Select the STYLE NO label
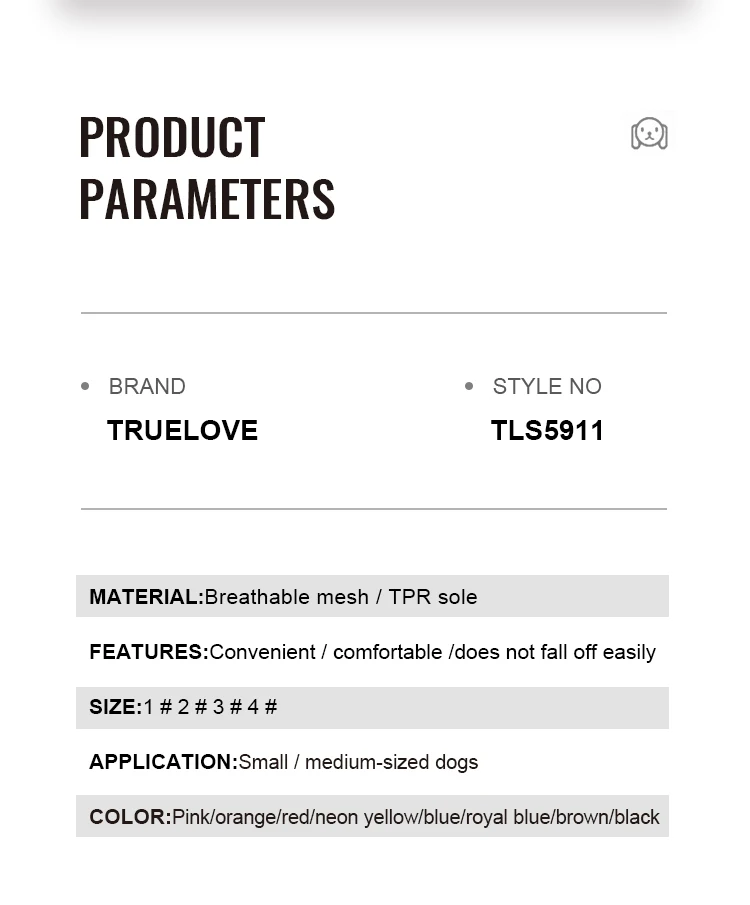This screenshot has width=750, height=905. (547, 386)
